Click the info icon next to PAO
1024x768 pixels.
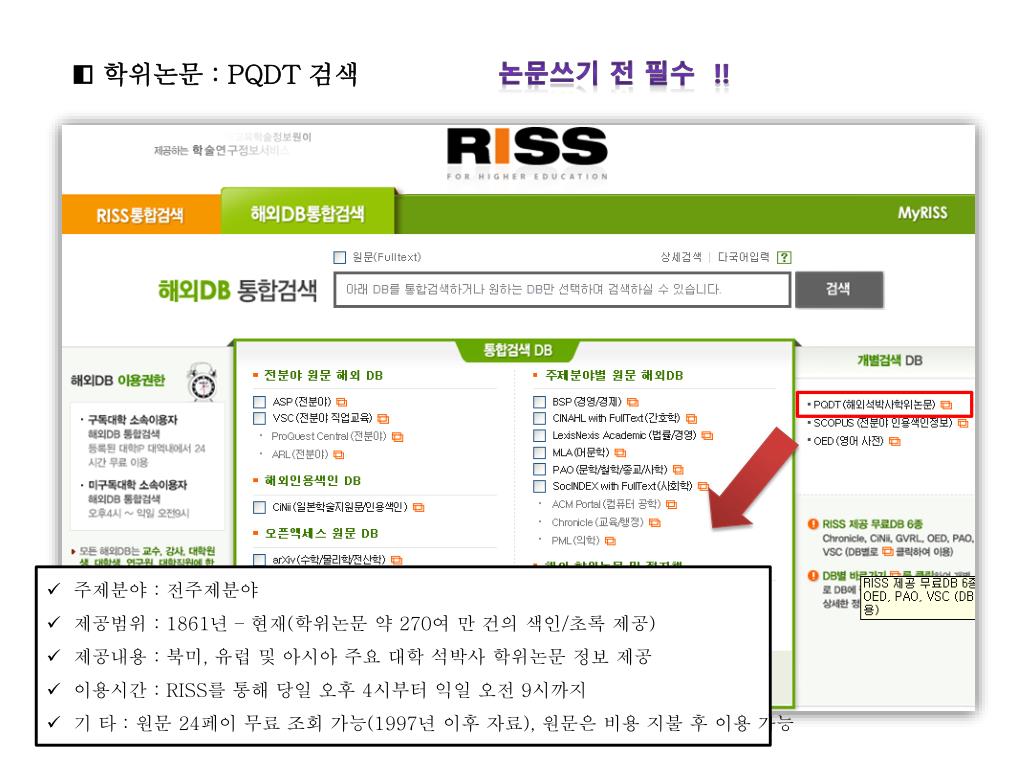coord(678,470)
